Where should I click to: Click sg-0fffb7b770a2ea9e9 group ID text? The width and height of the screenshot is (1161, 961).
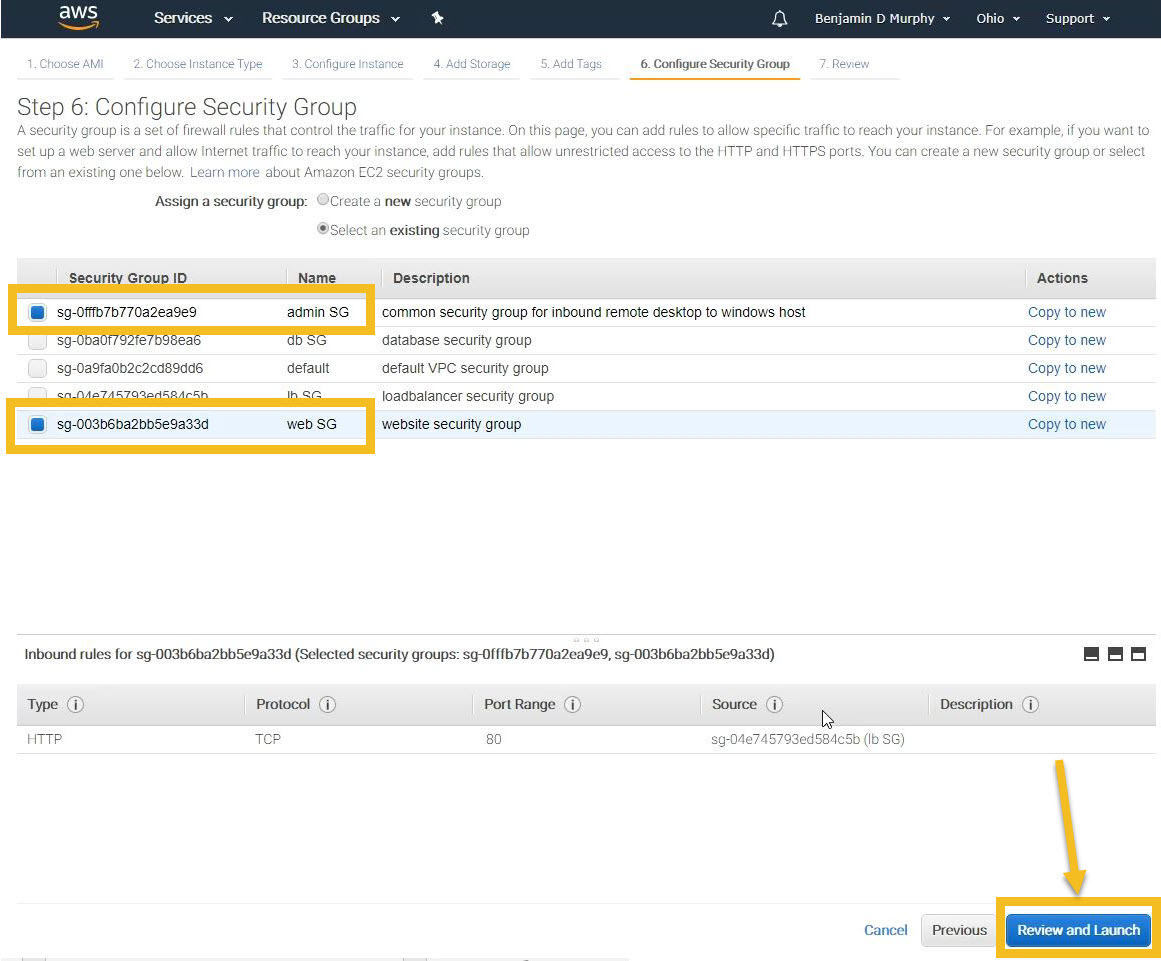pos(127,312)
